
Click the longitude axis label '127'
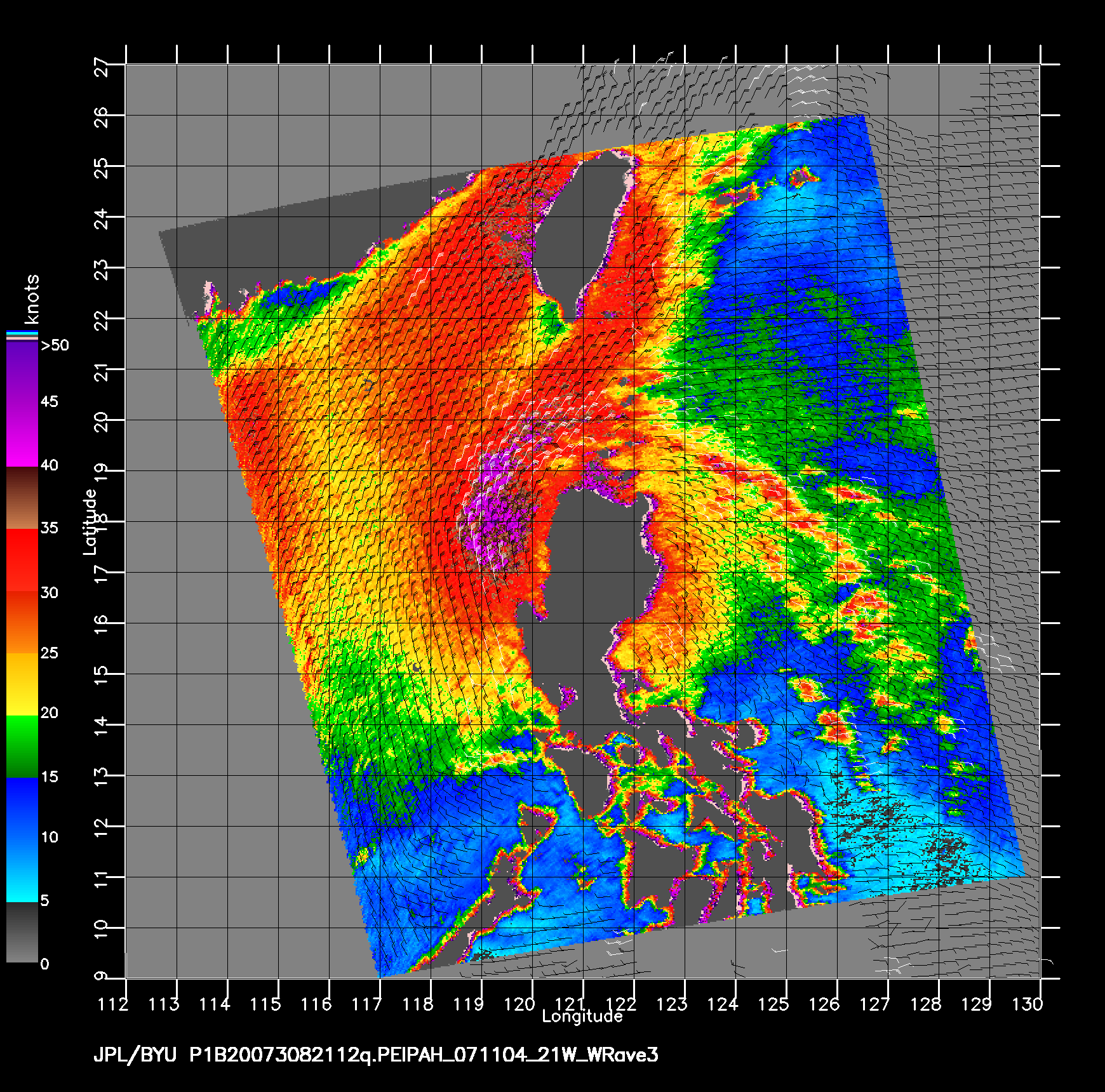coord(876,1004)
